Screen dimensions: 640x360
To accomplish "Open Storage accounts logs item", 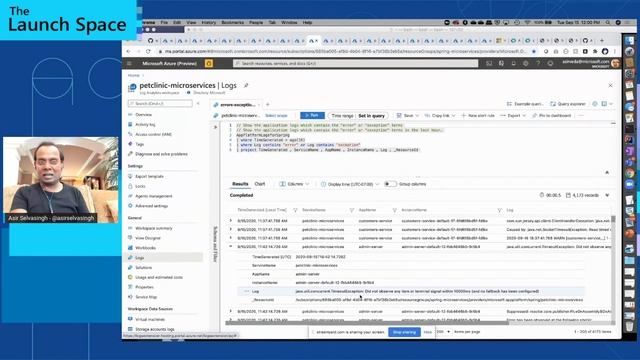I will [155, 329].
